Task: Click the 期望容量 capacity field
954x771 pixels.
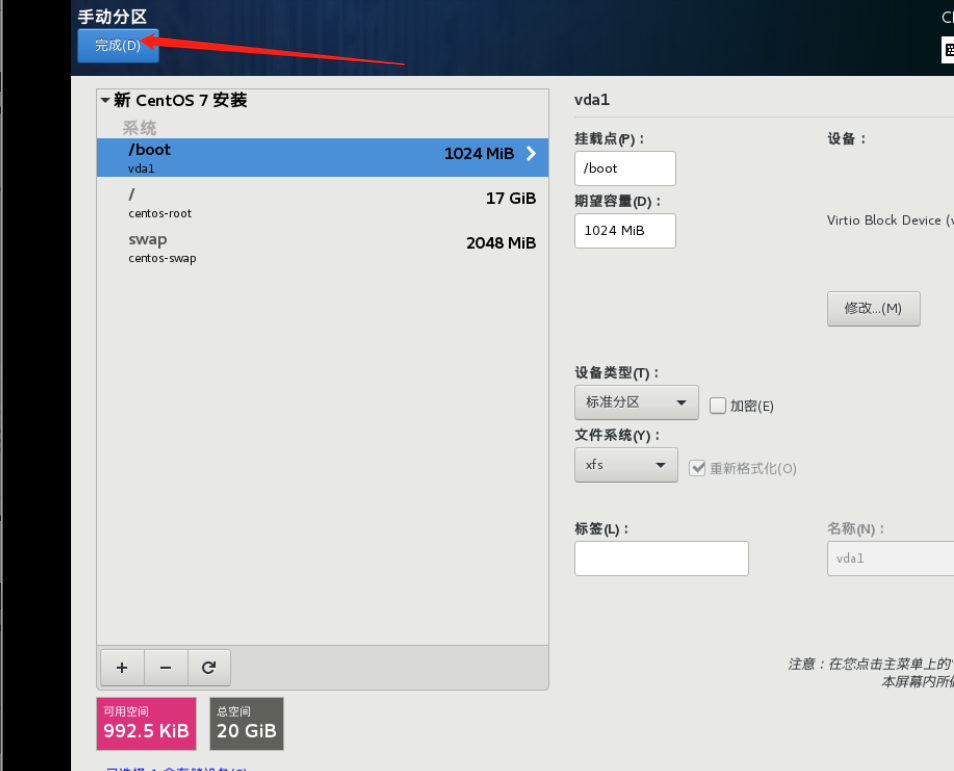Action: [625, 231]
